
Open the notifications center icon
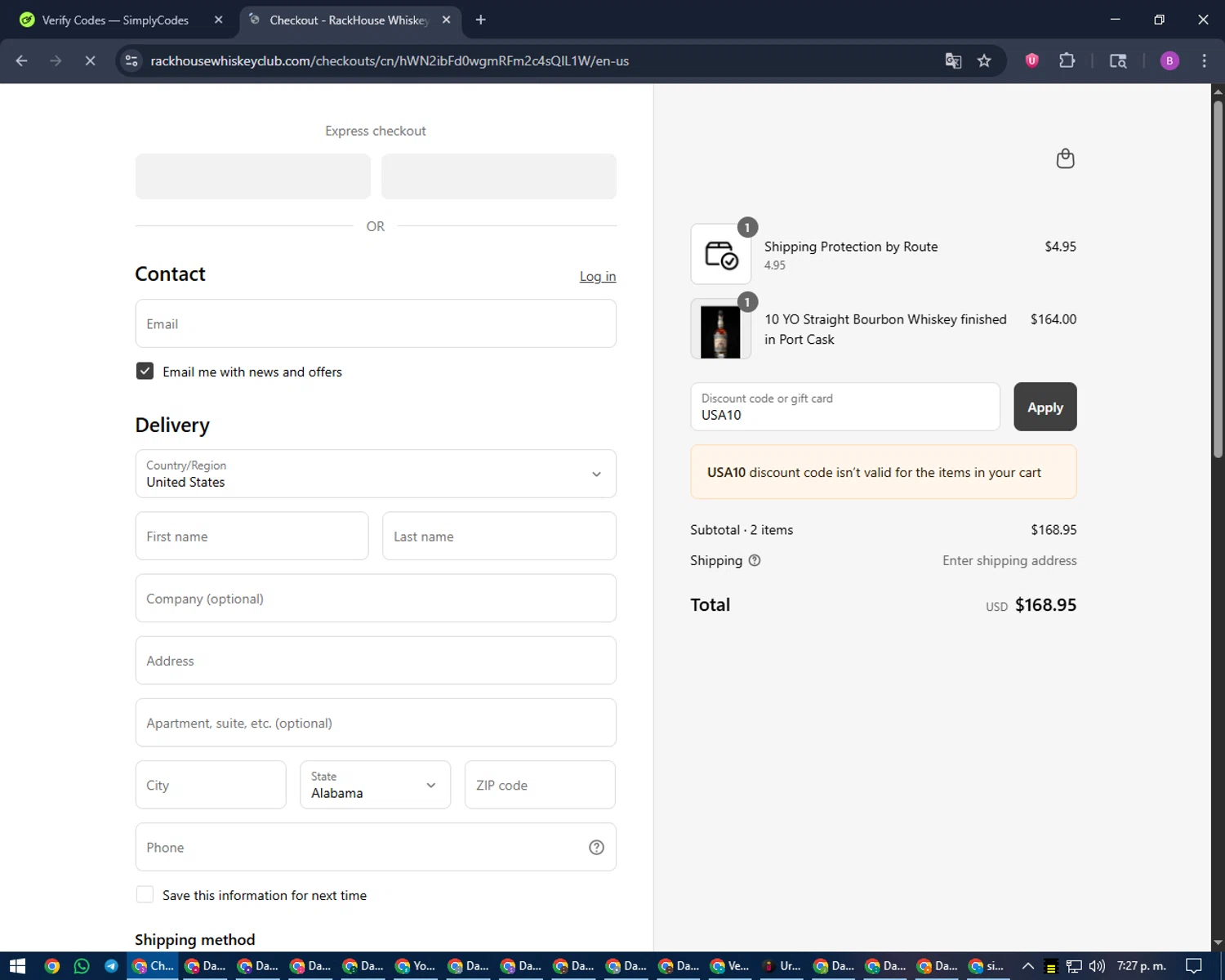(x=1194, y=966)
